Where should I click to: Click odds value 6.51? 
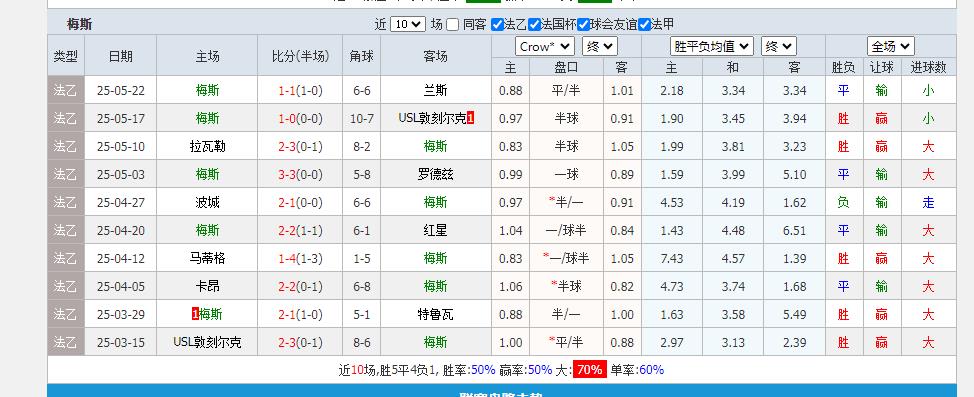pos(794,230)
